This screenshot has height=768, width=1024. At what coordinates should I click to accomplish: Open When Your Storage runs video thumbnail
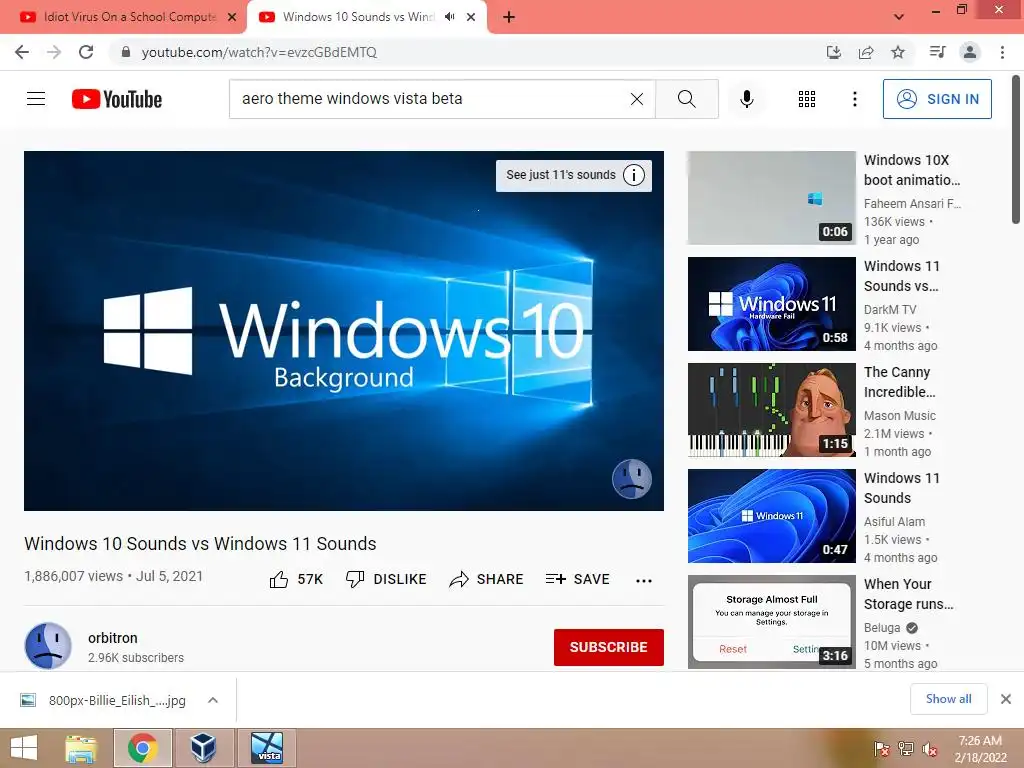tap(772, 622)
